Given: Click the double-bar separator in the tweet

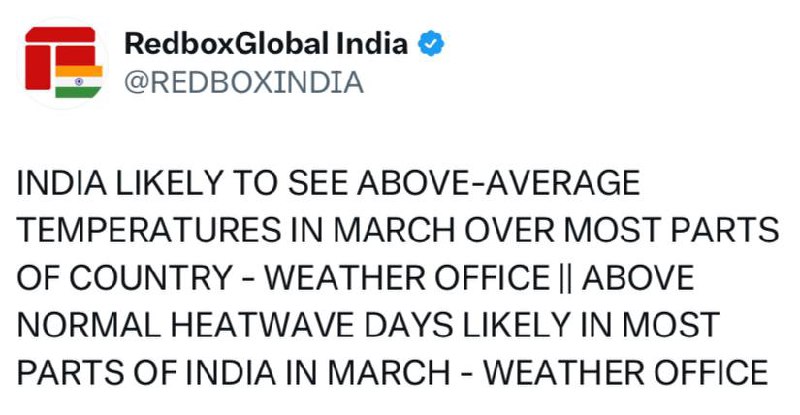Looking at the screenshot, I should point(565,279).
